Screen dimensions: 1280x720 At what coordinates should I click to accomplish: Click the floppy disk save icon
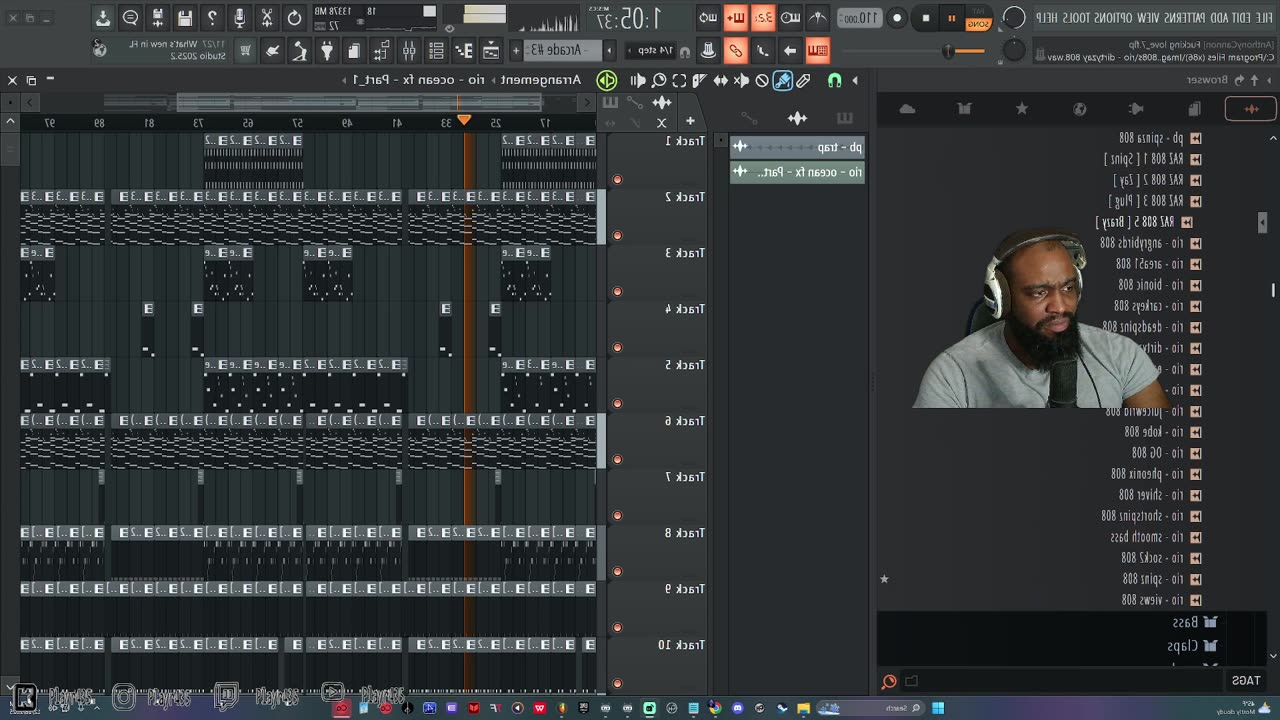point(185,18)
